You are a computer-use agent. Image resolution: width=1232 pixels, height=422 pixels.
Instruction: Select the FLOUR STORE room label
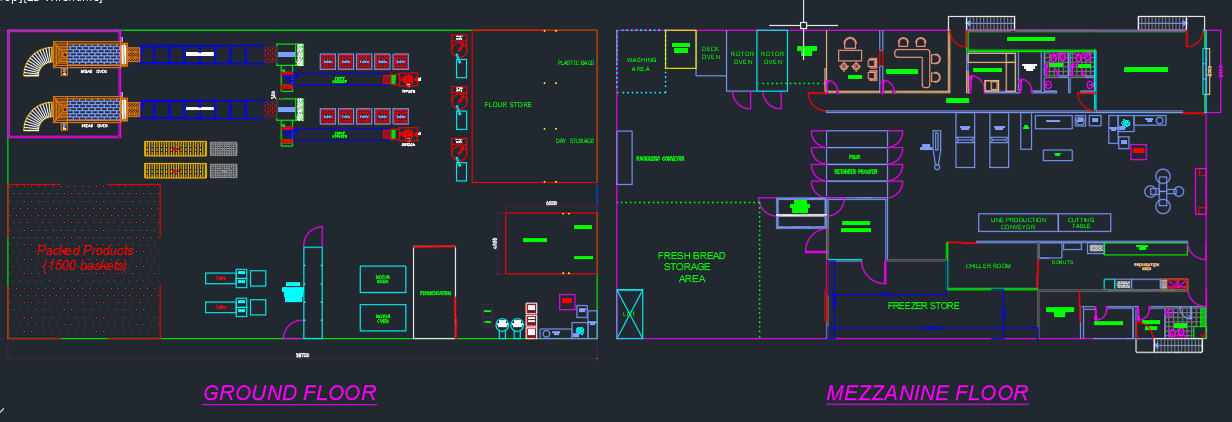(508, 105)
